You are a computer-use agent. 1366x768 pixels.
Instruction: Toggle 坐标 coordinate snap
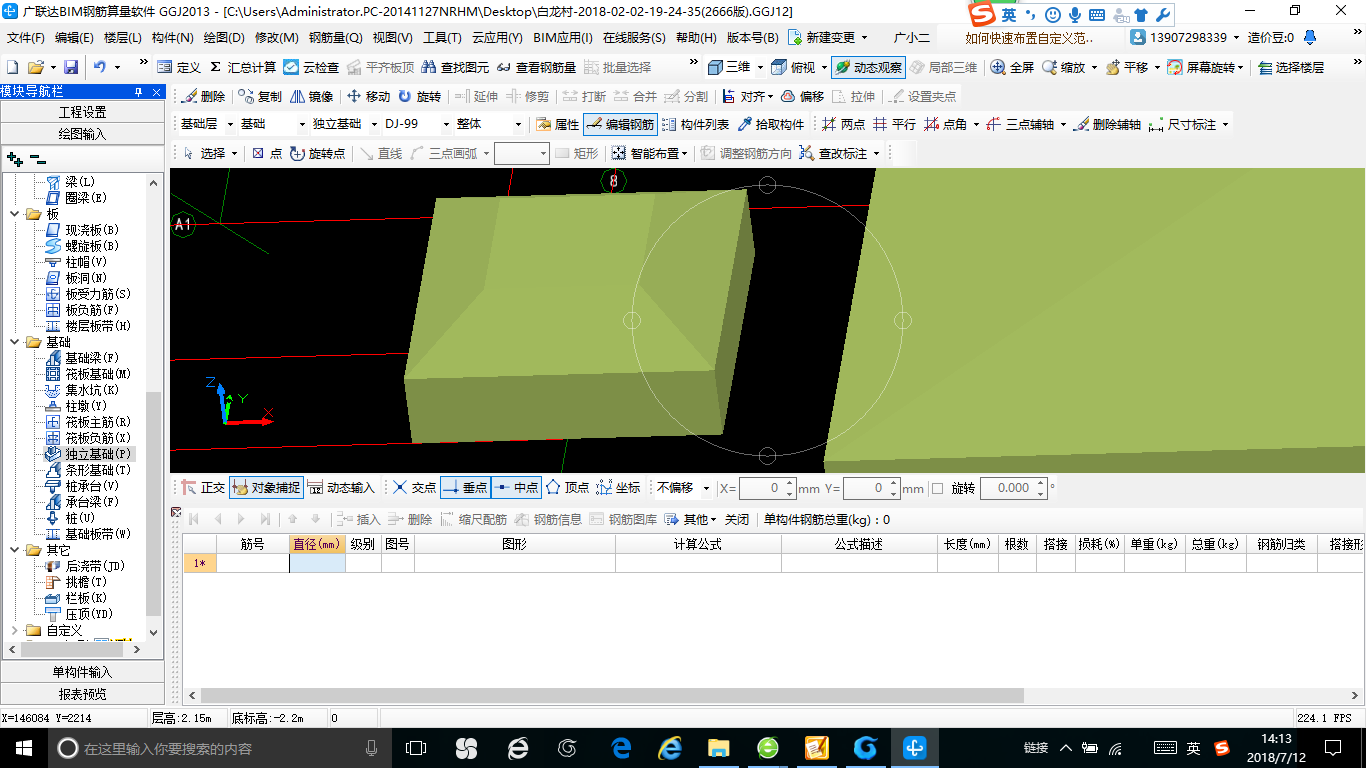click(x=618, y=487)
